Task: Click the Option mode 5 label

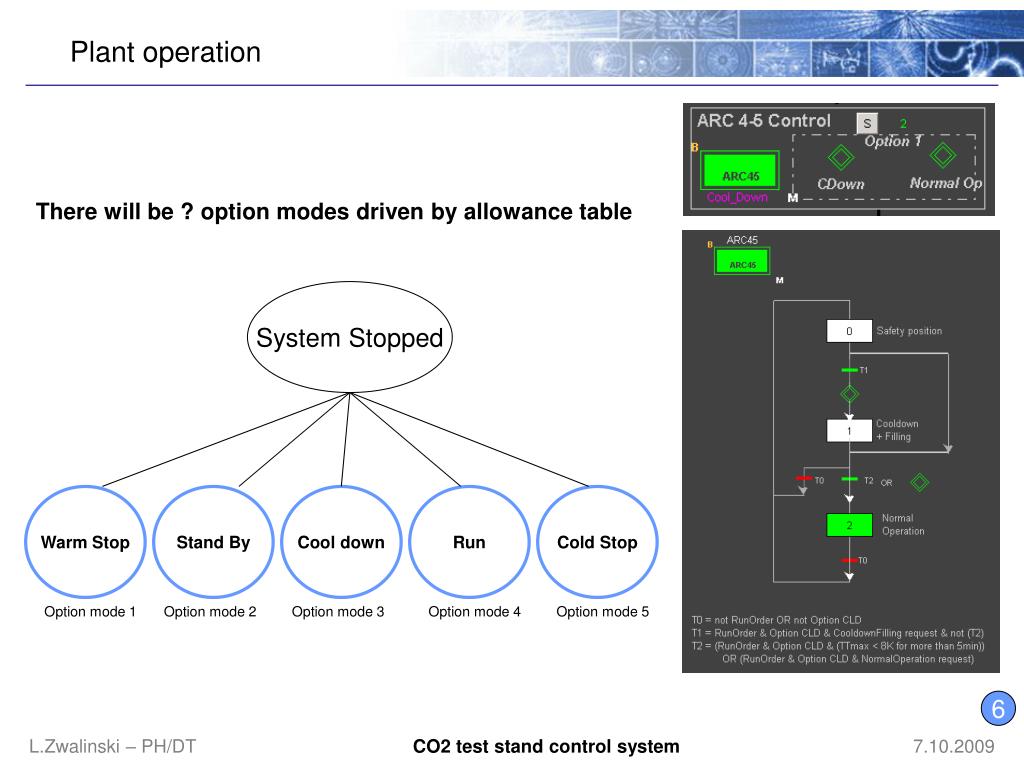Action: [x=602, y=612]
